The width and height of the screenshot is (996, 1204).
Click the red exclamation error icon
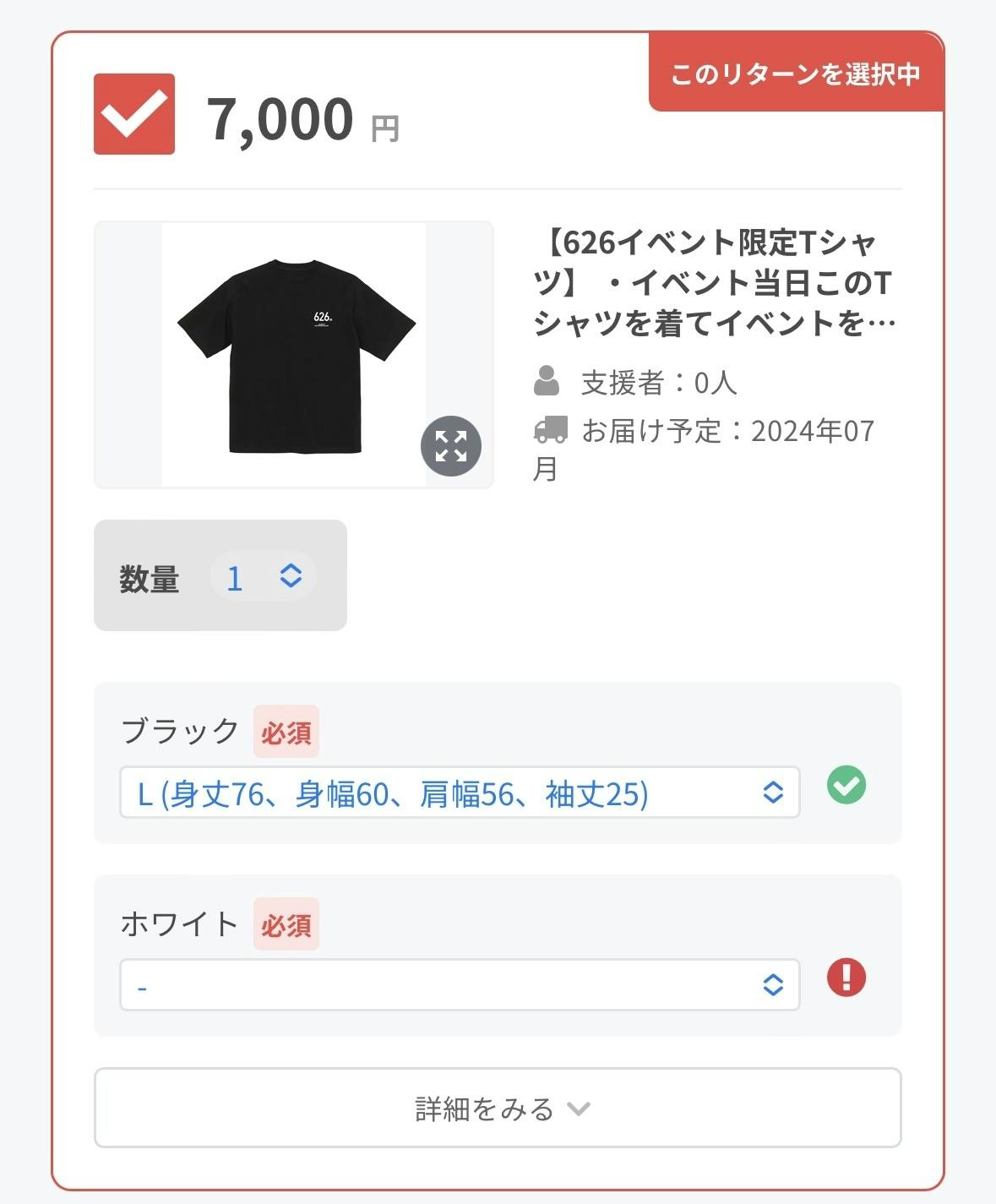tap(846, 978)
